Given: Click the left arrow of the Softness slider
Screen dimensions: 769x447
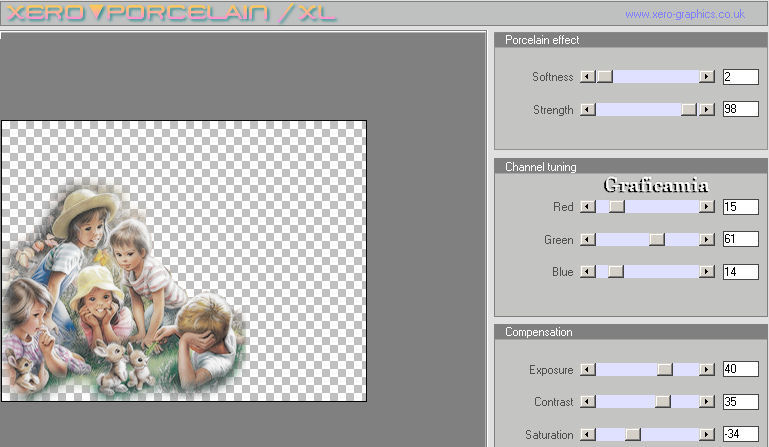Looking at the screenshot, I should click(x=588, y=77).
